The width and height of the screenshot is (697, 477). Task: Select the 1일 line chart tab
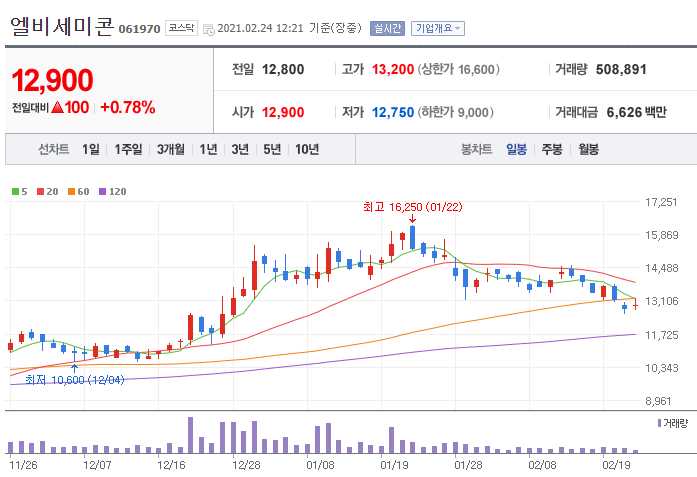pyautogui.click(x=91, y=149)
